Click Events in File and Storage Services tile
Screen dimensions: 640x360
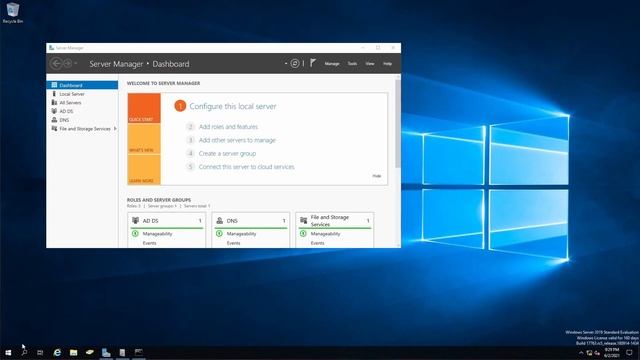pyautogui.click(x=318, y=243)
